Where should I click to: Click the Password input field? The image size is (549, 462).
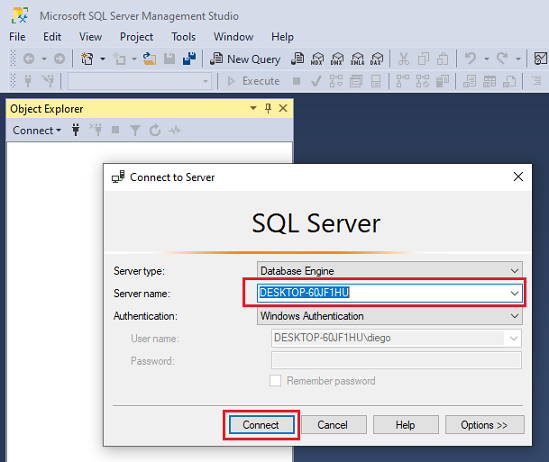396,360
